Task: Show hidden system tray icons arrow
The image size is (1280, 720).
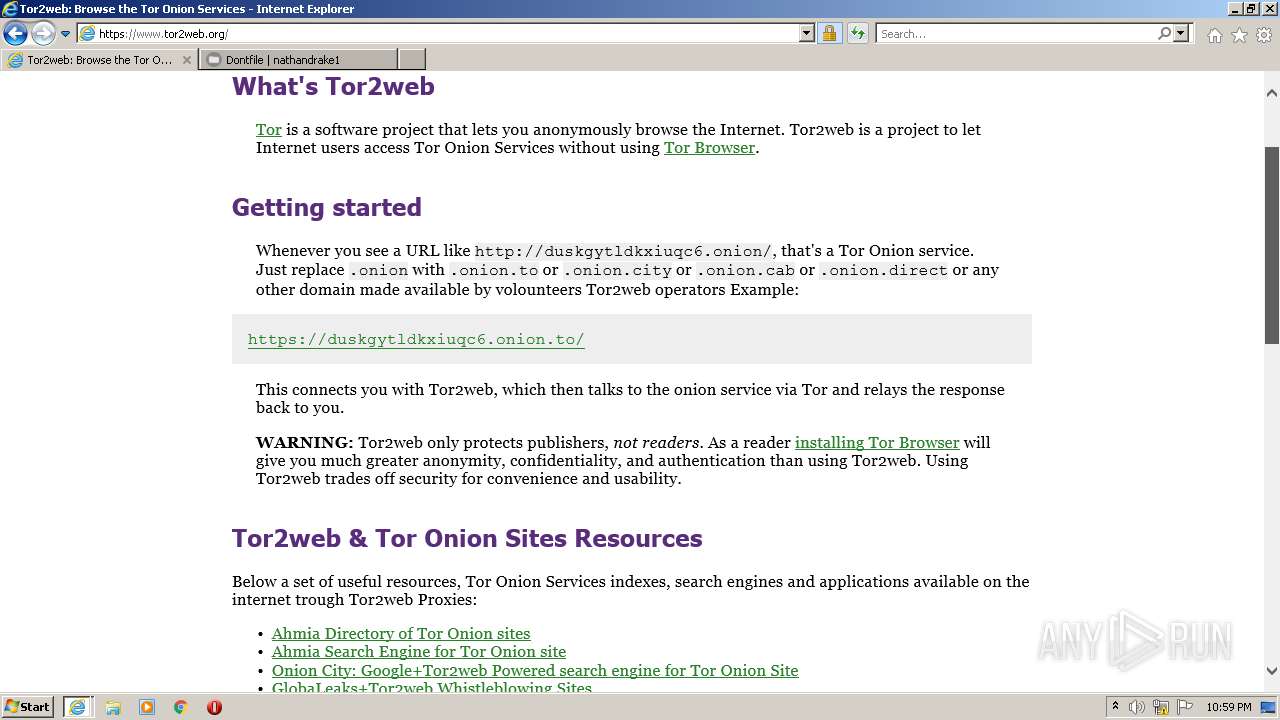Action: click(x=1115, y=707)
